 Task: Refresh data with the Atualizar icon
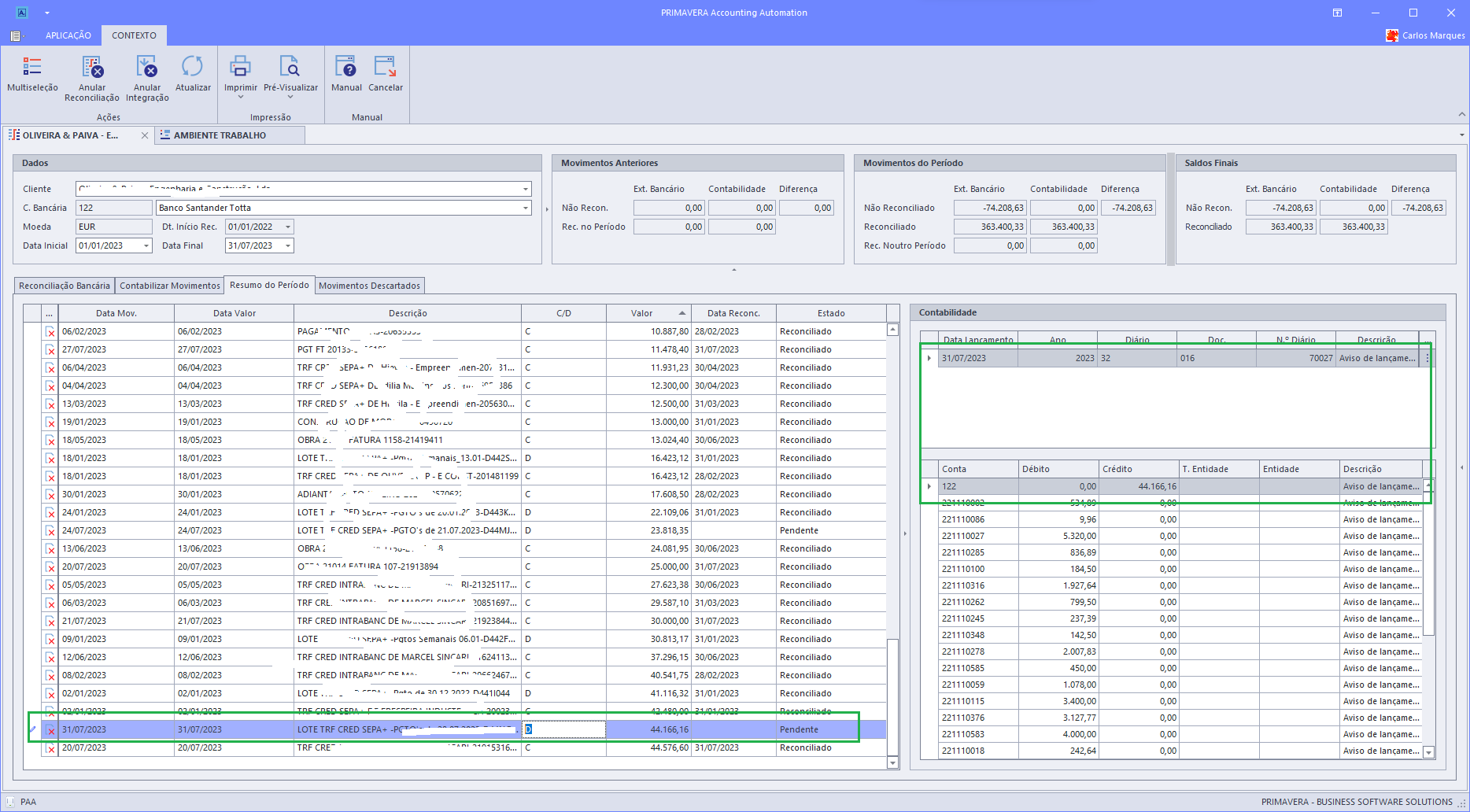tap(193, 68)
